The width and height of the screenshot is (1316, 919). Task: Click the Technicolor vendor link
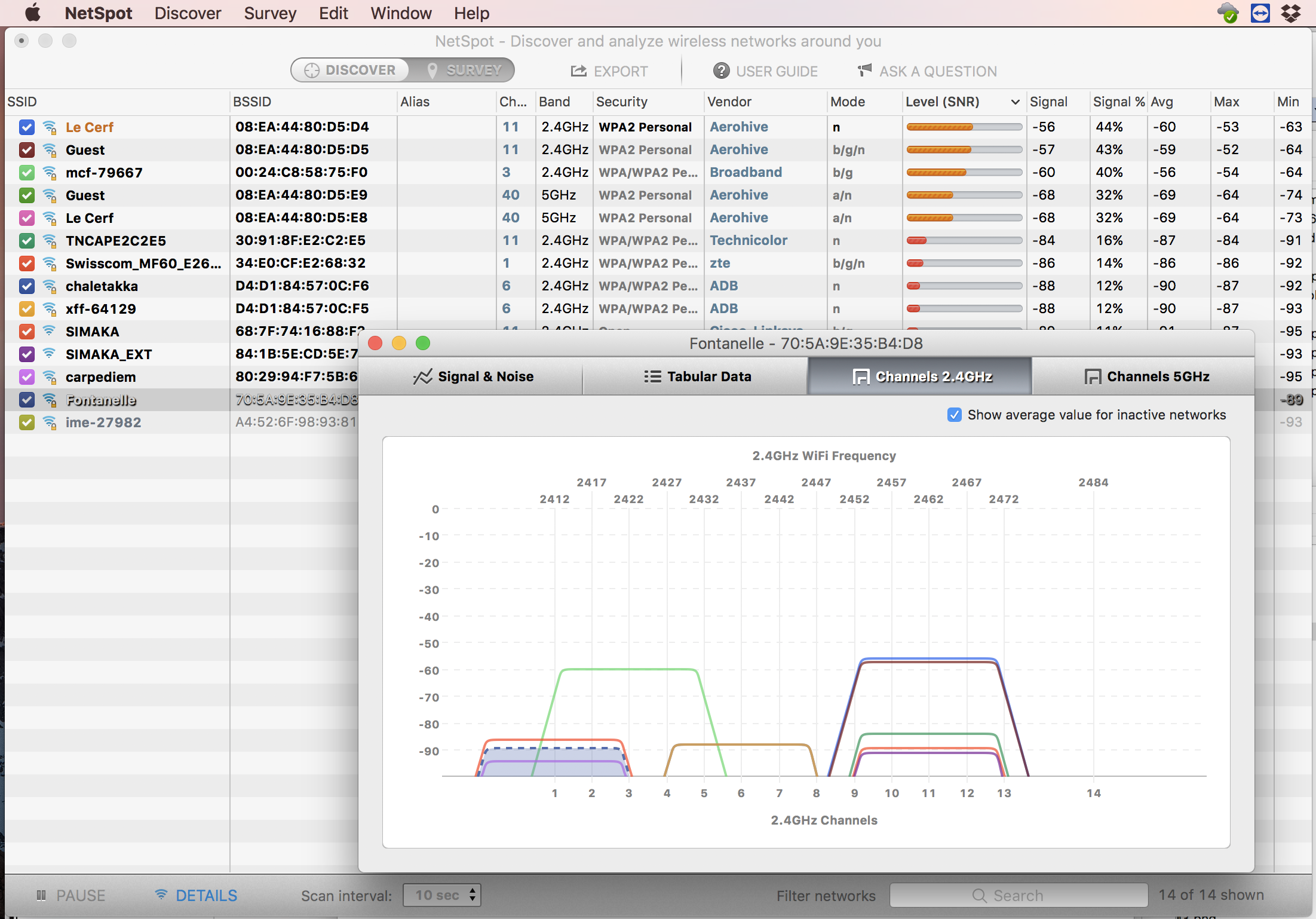click(749, 240)
